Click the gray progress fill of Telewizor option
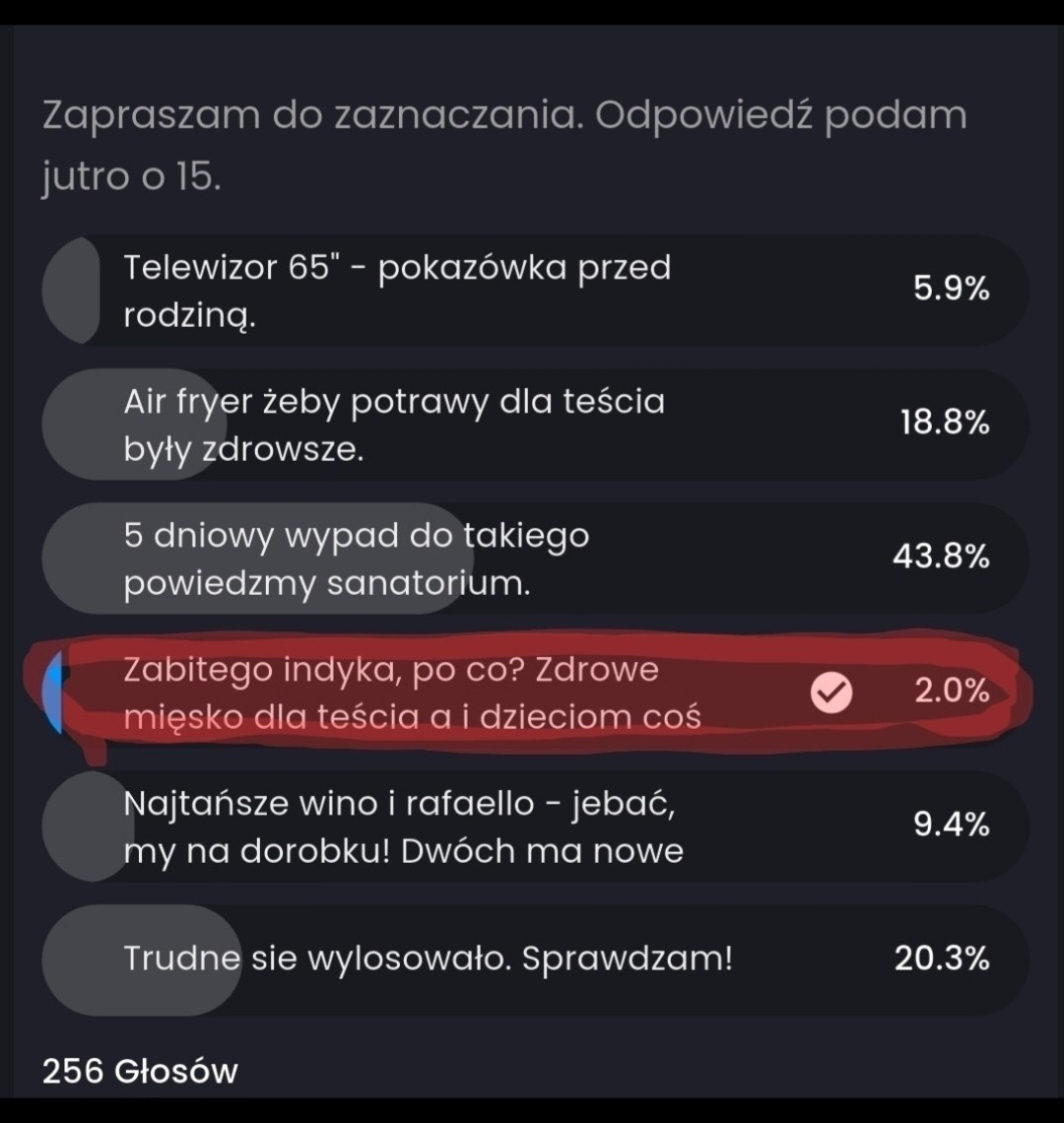The image size is (1064, 1123). pyautogui.click(x=72, y=291)
